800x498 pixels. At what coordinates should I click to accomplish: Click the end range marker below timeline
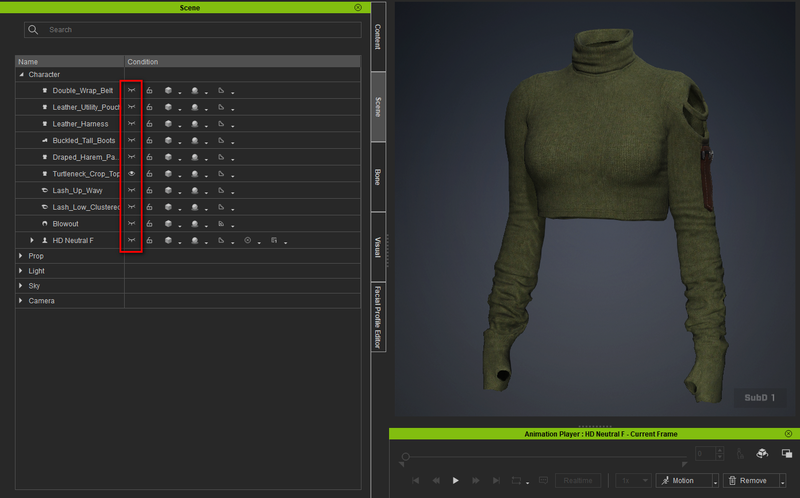(x=684, y=464)
